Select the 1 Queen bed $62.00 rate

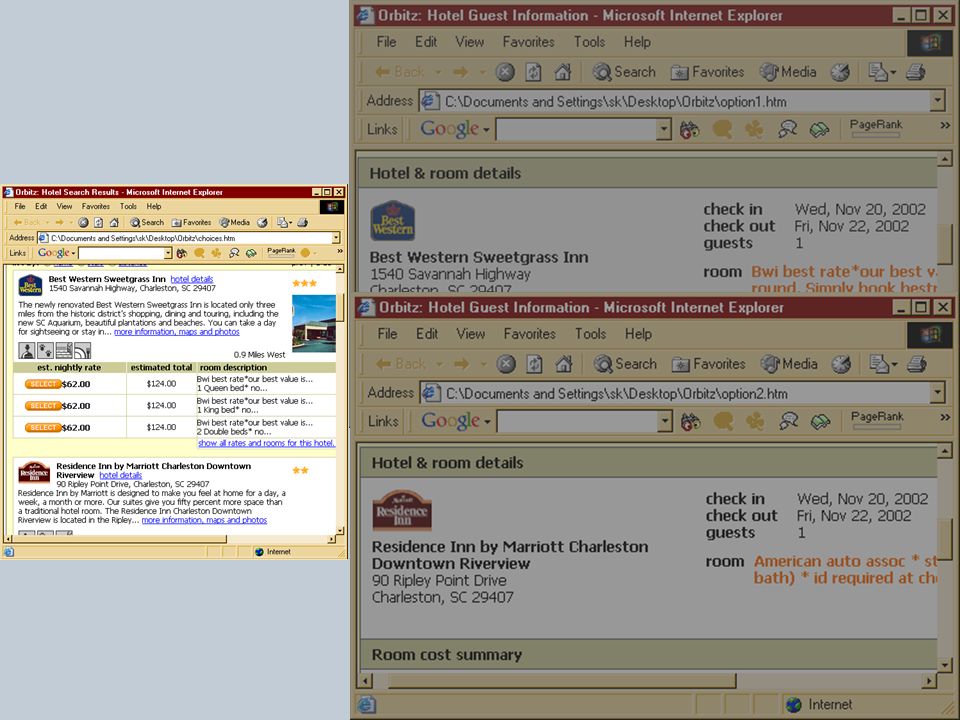click(43, 384)
